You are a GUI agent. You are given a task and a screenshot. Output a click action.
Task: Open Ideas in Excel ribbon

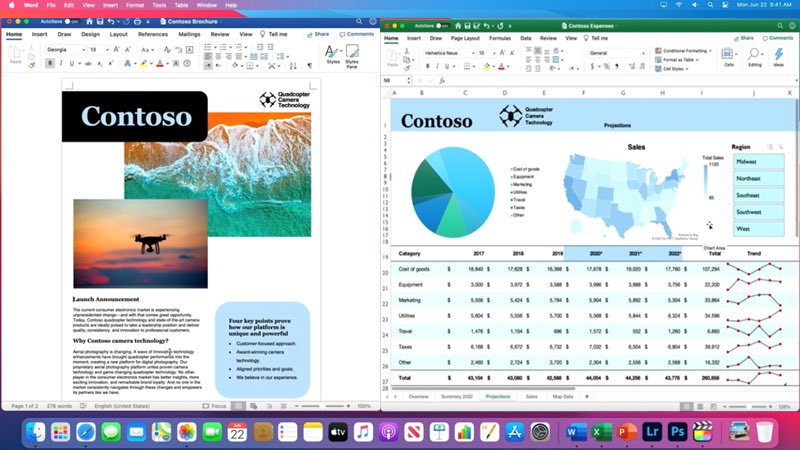(x=779, y=57)
